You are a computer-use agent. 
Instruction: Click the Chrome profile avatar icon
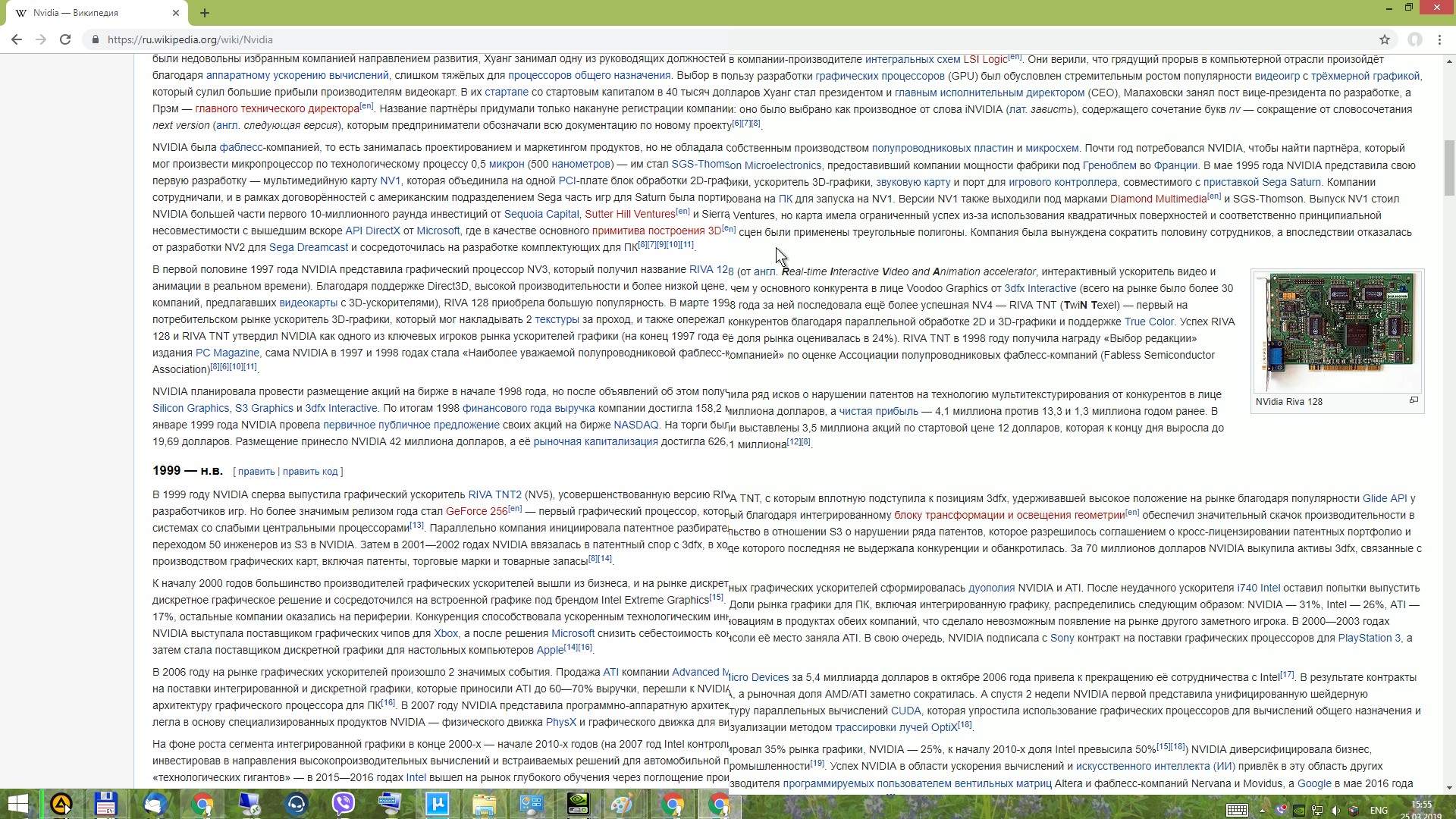tap(1415, 39)
